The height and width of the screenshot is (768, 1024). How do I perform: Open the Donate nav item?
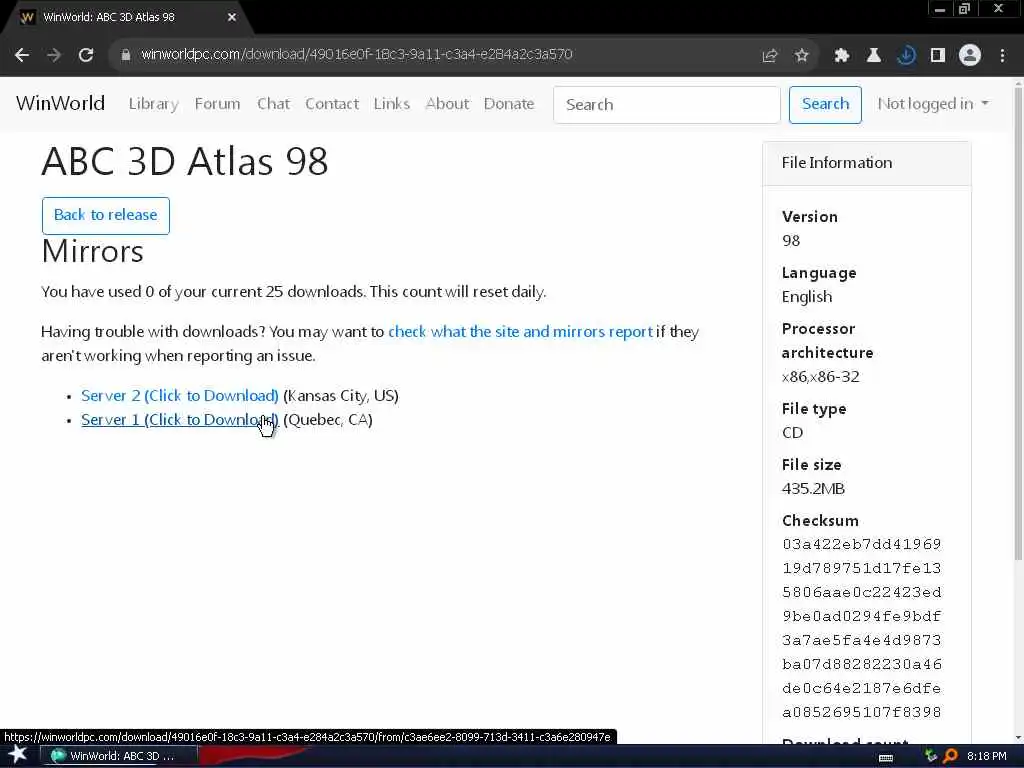click(x=509, y=104)
